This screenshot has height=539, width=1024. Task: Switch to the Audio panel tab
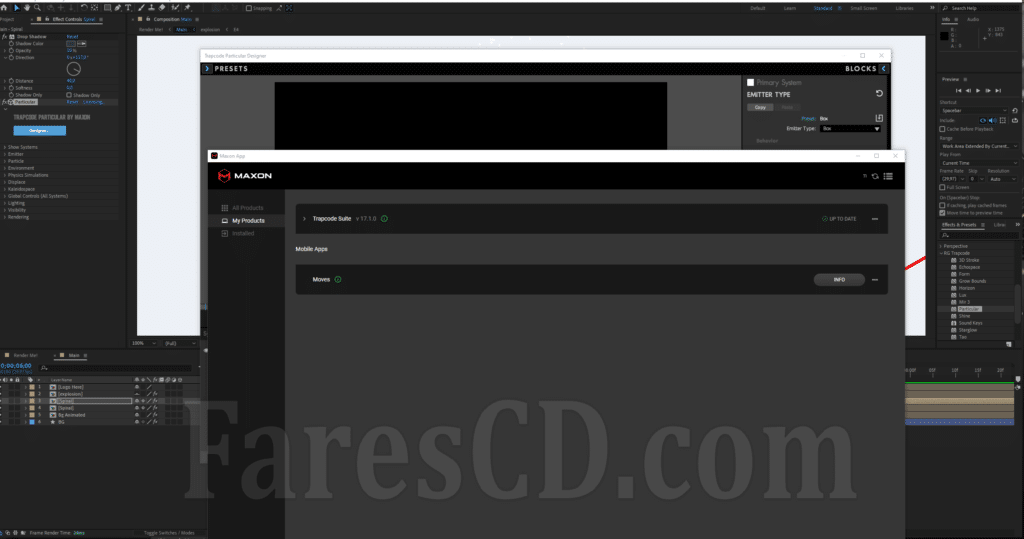pyautogui.click(x=972, y=20)
